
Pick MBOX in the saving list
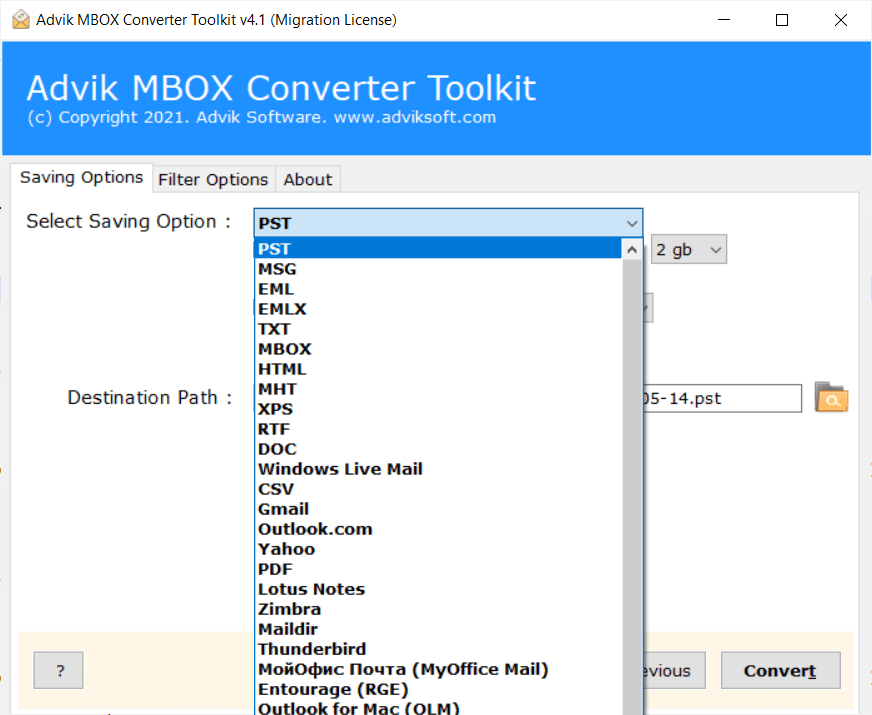(438, 349)
